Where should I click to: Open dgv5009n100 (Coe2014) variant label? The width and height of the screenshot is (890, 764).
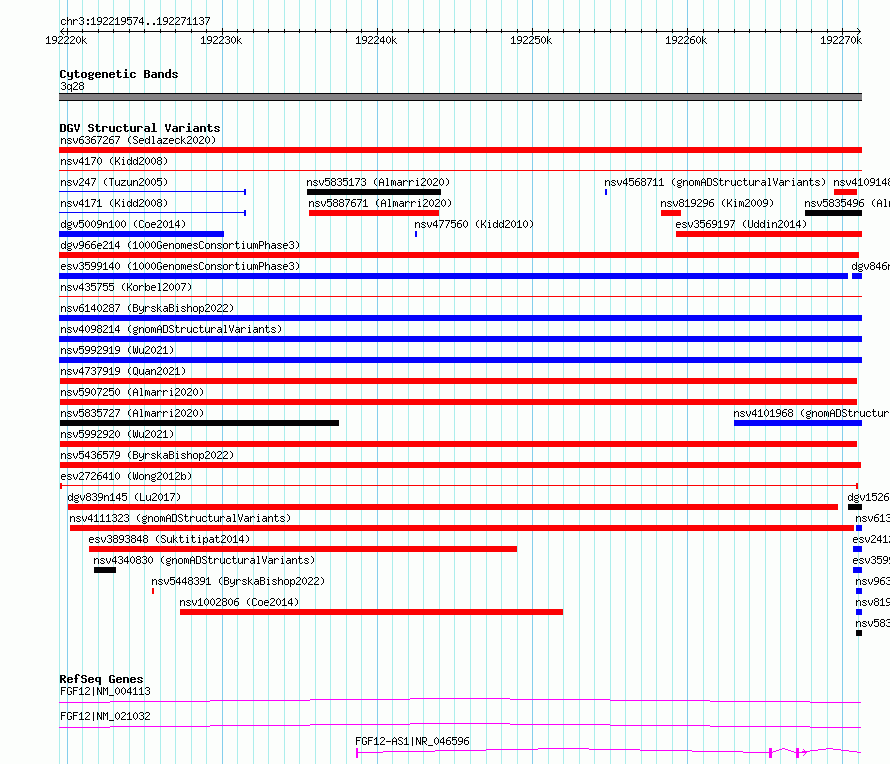123,224
